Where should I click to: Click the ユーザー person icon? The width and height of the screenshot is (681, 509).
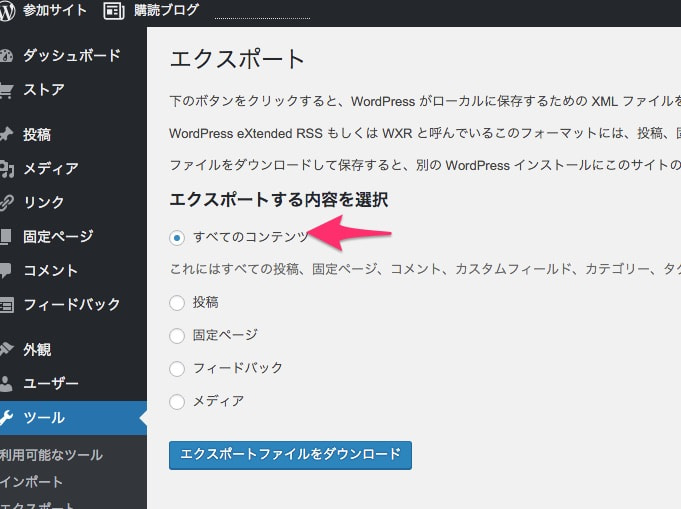[x=6, y=383]
